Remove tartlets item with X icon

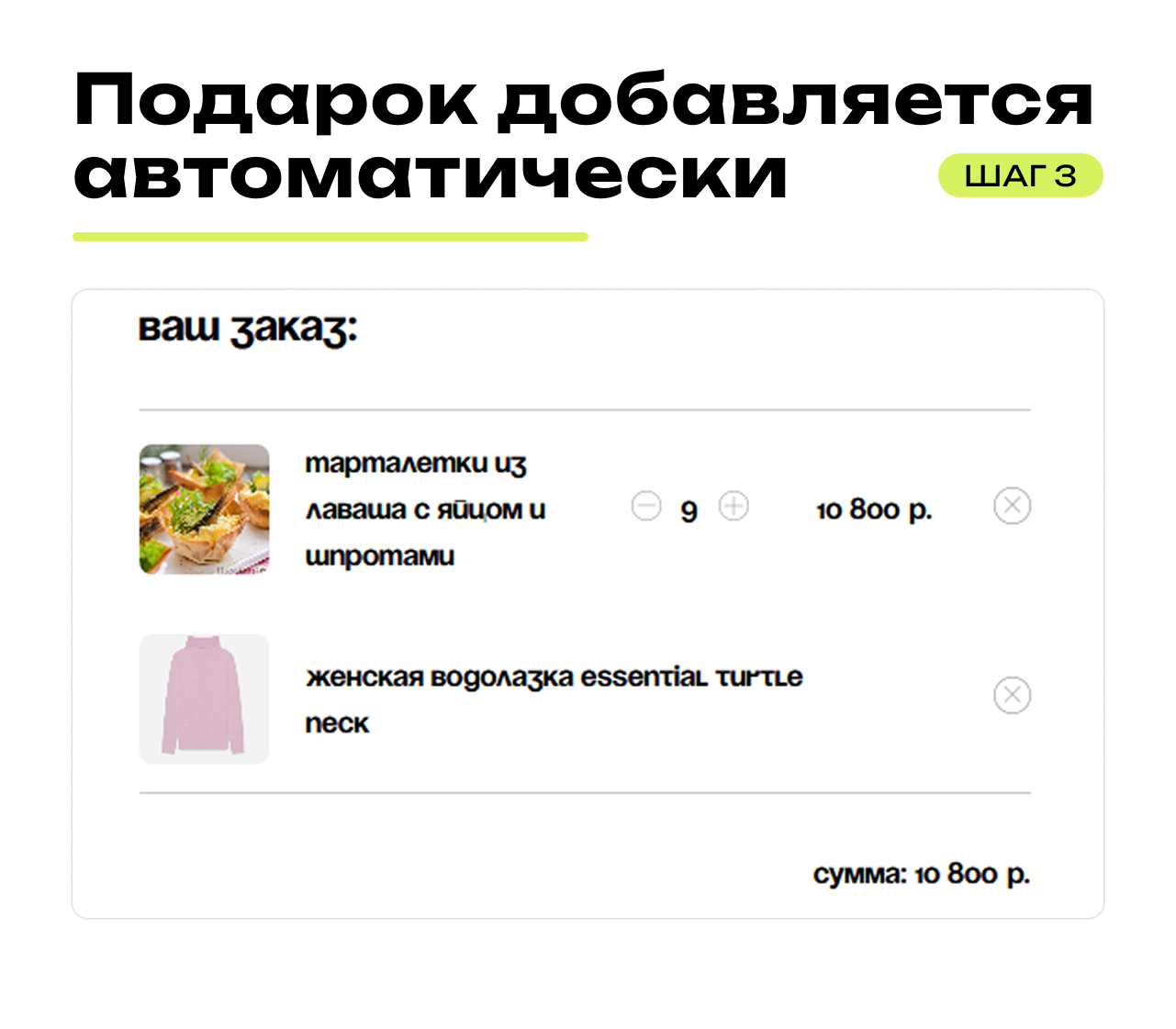(x=1013, y=506)
